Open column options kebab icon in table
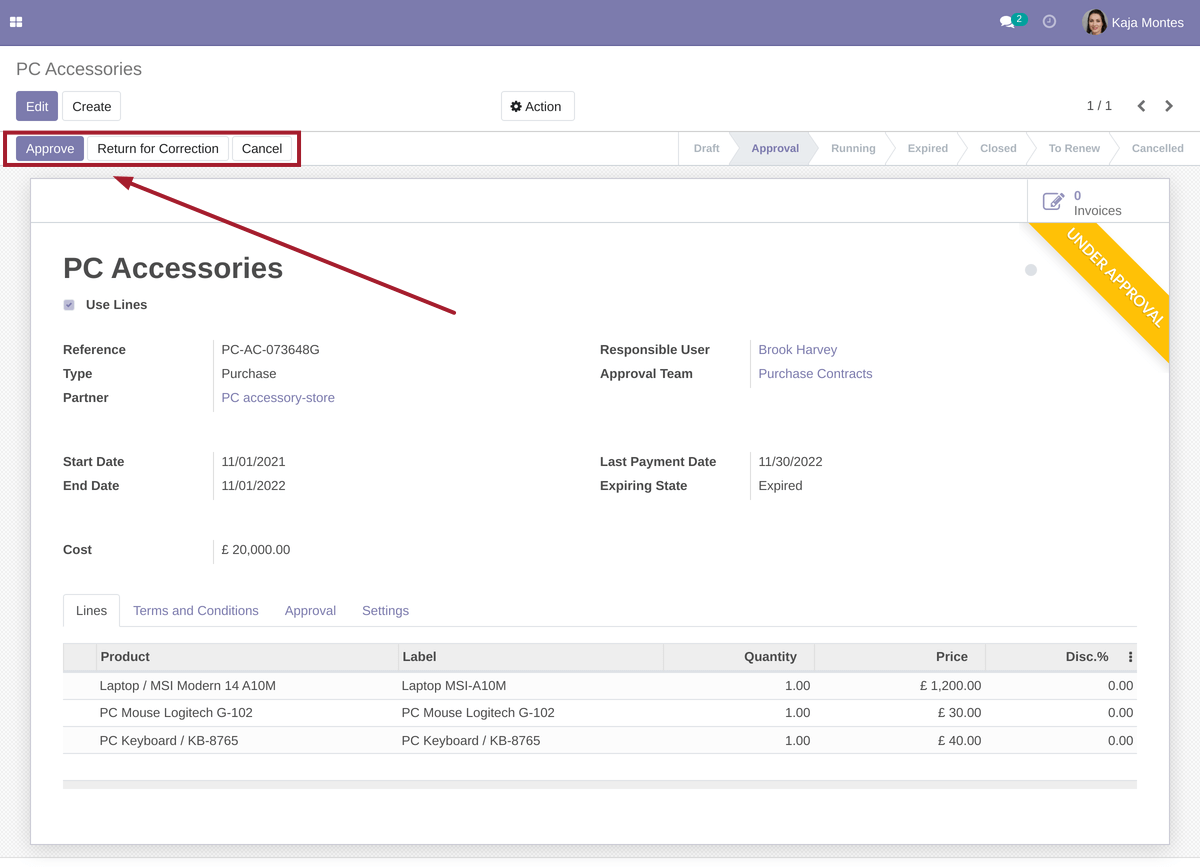 click(1130, 657)
